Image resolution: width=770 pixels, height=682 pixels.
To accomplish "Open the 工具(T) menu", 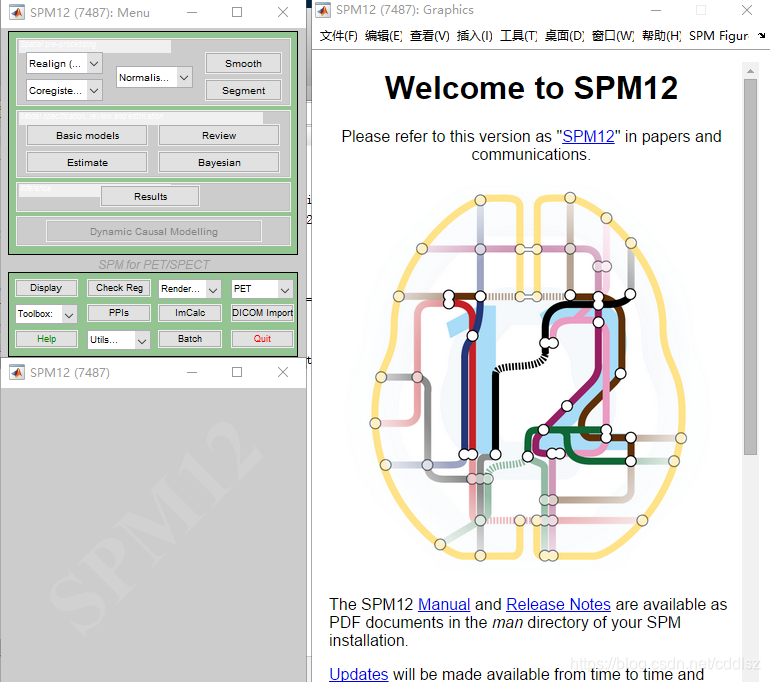I will click(x=519, y=36).
